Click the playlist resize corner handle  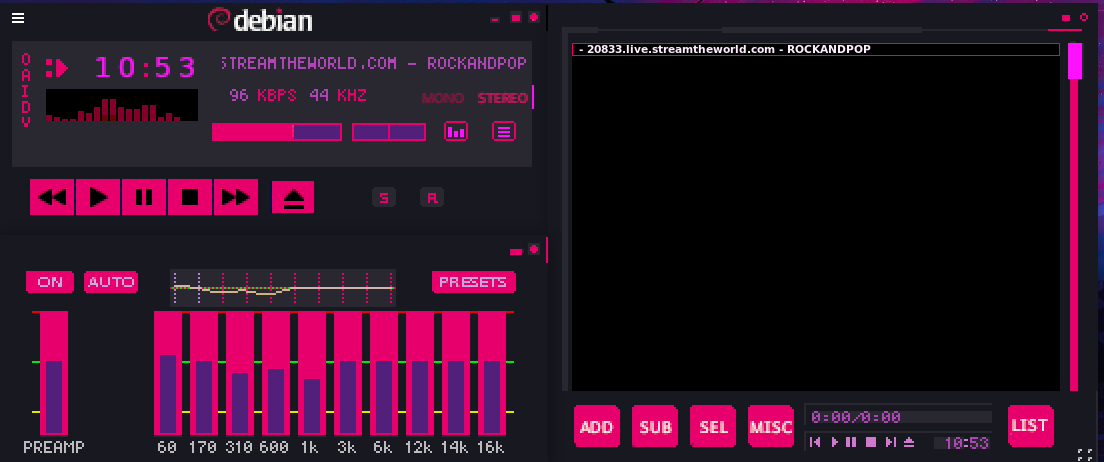click(x=1084, y=454)
